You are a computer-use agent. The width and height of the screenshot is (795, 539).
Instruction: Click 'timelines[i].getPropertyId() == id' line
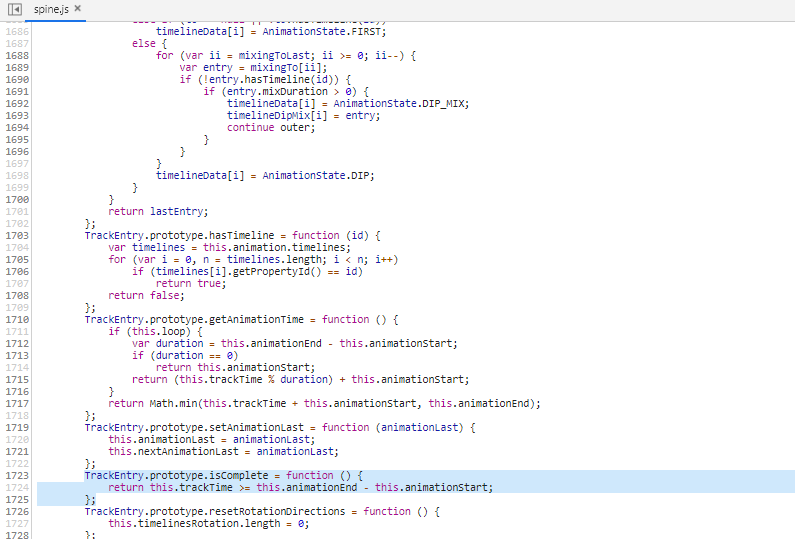tap(247, 272)
